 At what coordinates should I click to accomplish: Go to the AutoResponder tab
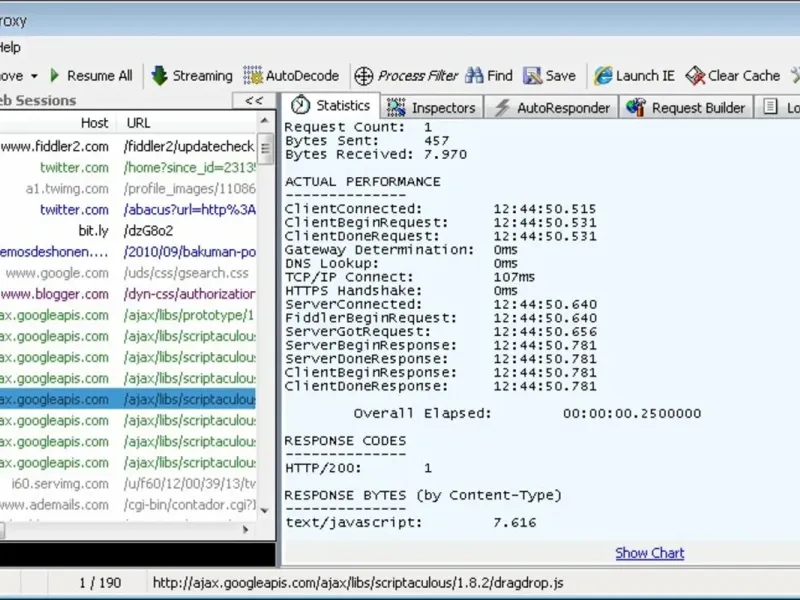(552, 108)
